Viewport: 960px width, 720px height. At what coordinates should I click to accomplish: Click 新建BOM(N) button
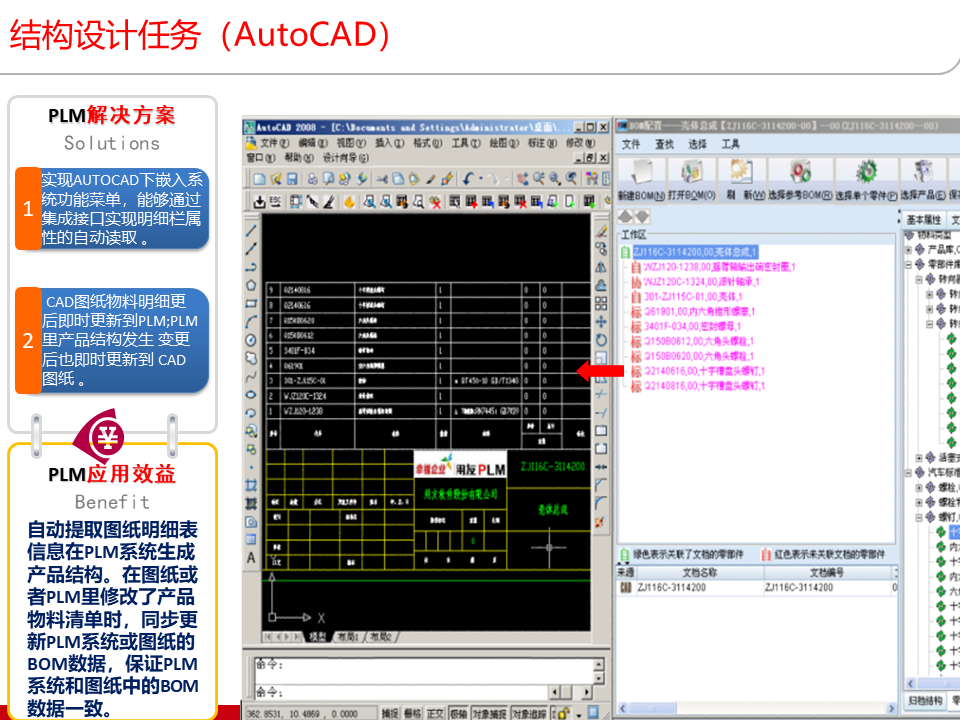click(641, 180)
